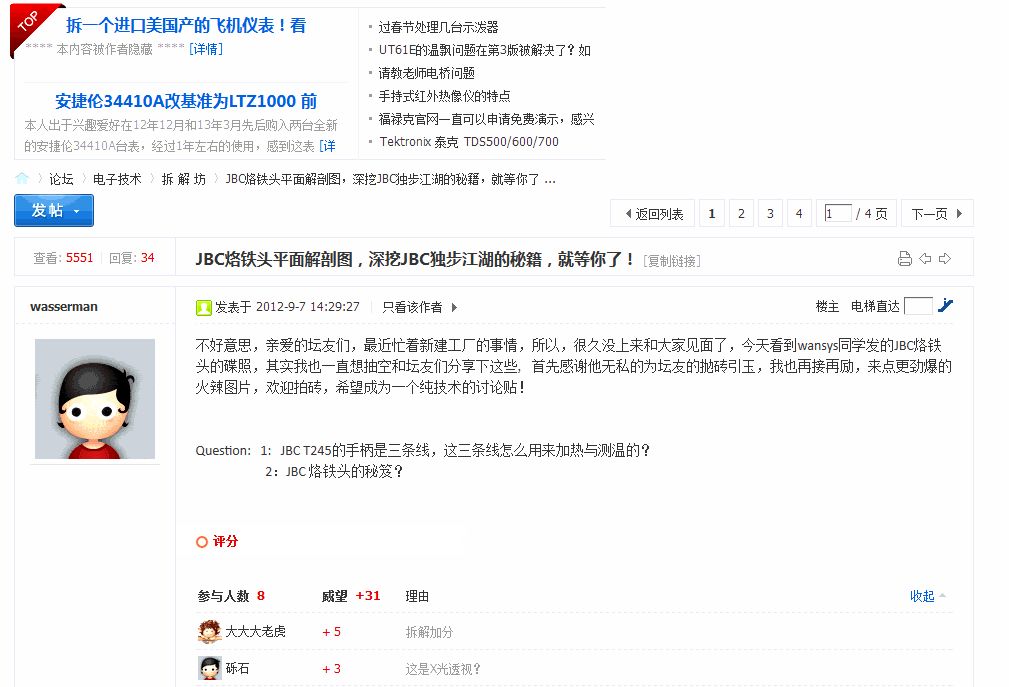
Task: Click 下一页 next page button
Action: point(937,214)
